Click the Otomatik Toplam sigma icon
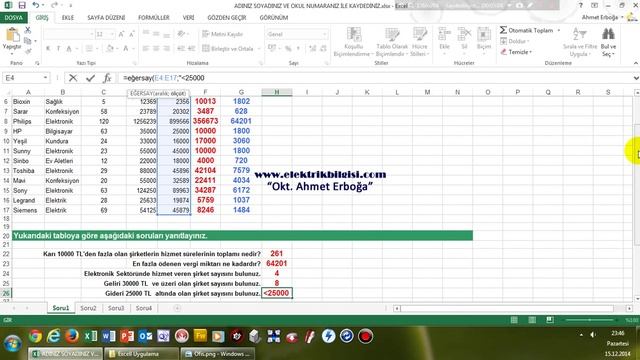The width and height of the screenshot is (640, 360). click(504, 30)
